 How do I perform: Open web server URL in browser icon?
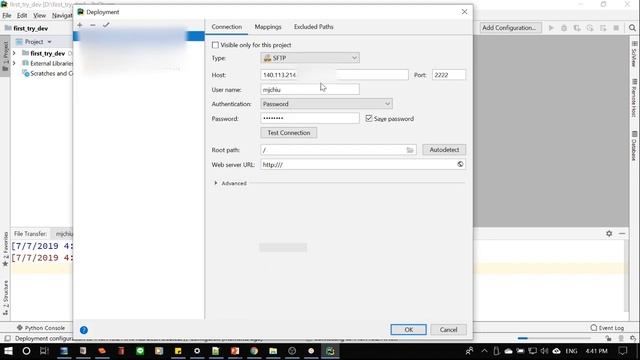460,164
